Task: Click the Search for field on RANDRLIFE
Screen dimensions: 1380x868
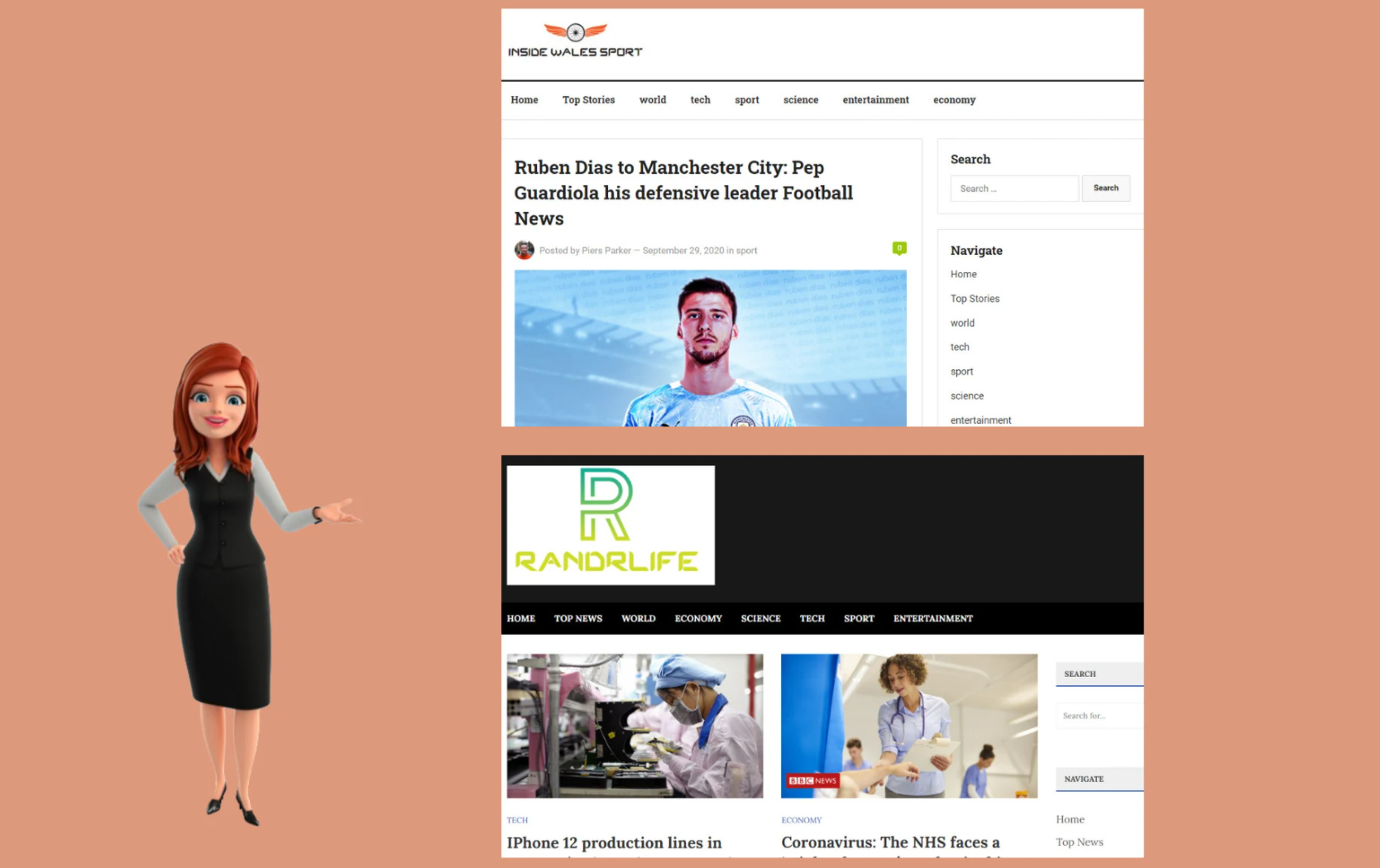Action: [x=1099, y=715]
